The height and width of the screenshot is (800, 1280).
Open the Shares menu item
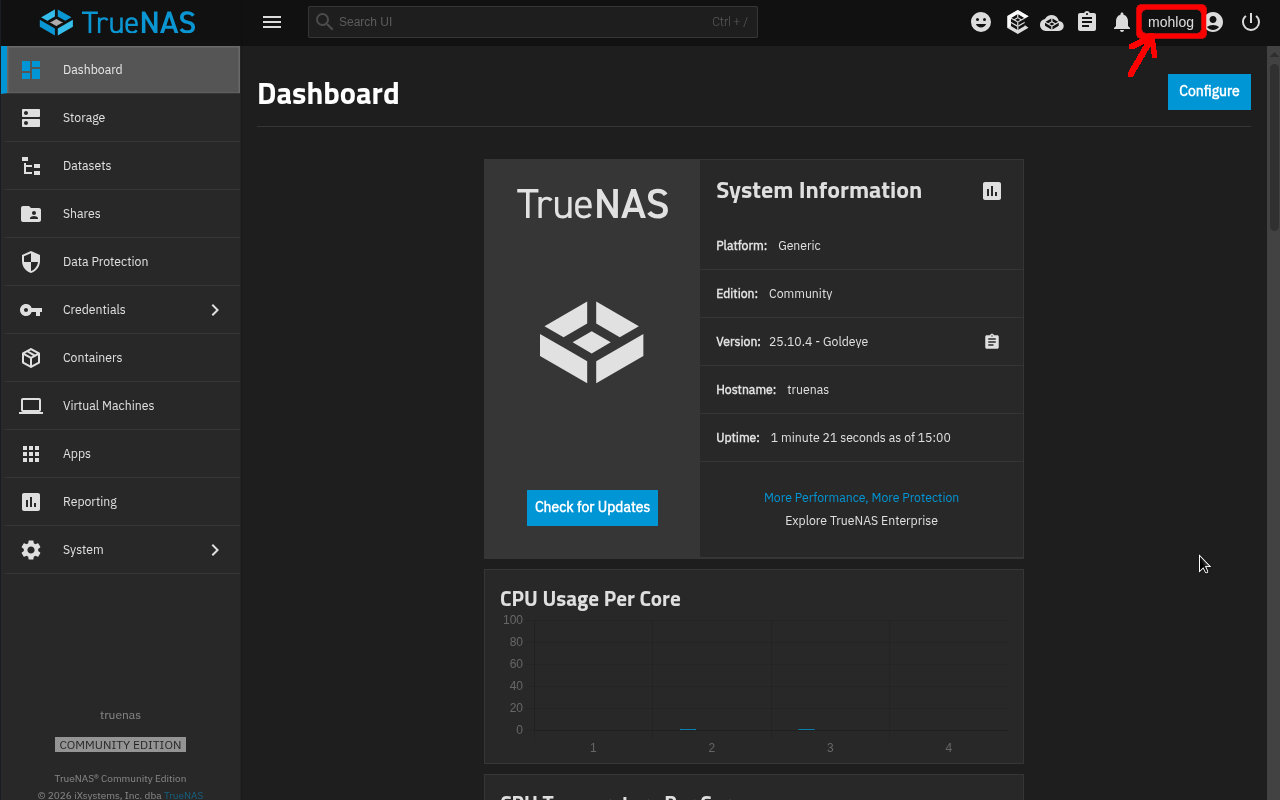pos(121,214)
